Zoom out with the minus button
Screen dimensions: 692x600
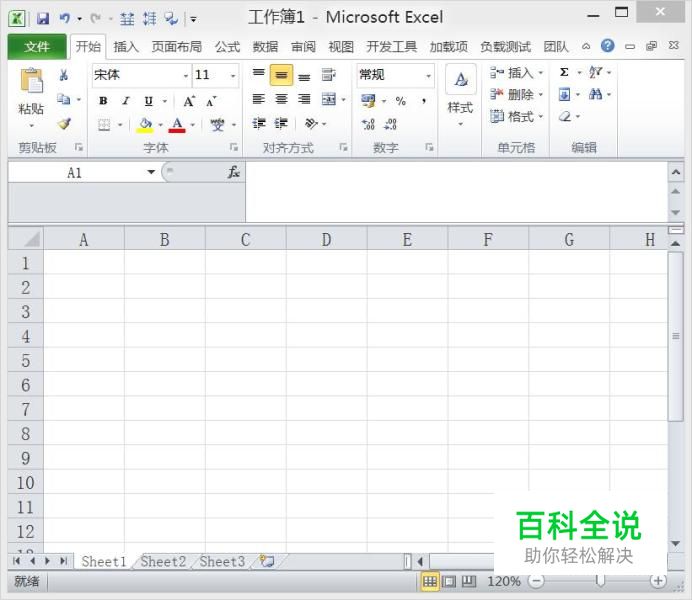[x=536, y=581]
